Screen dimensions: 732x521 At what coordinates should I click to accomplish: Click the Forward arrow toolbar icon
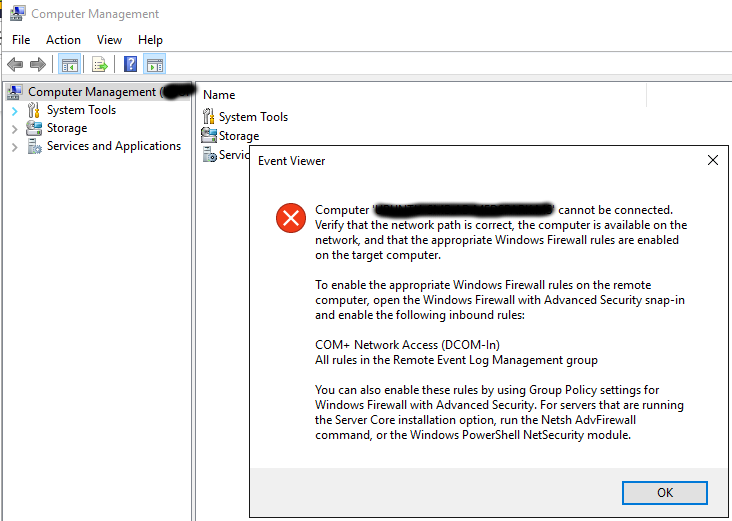pyautogui.click(x=38, y=64)
